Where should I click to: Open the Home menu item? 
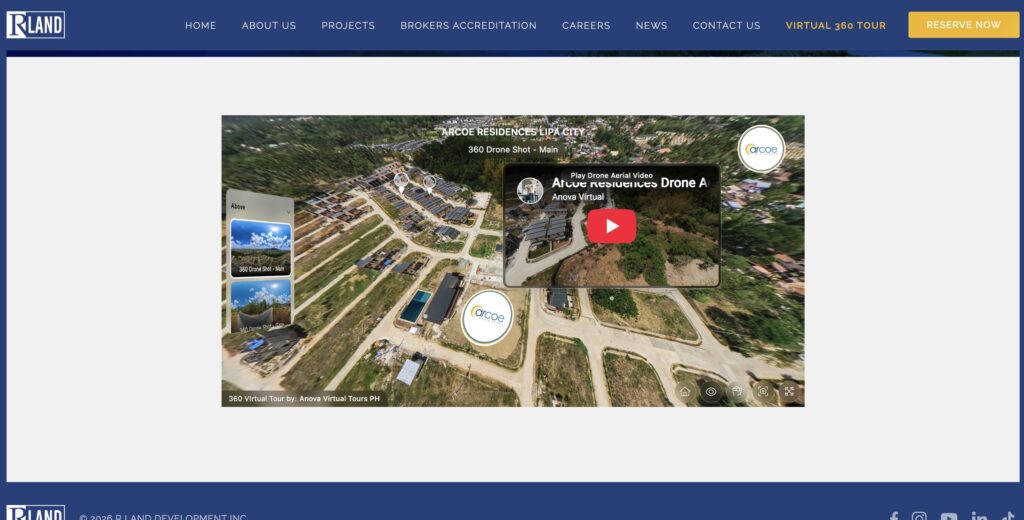(x=200, y=25)
